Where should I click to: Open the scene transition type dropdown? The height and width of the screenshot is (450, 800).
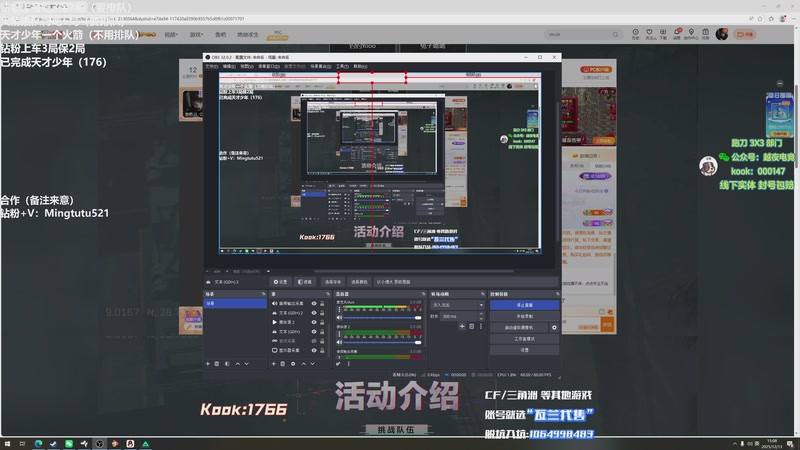pyautogui.click(x=457, y=305)
